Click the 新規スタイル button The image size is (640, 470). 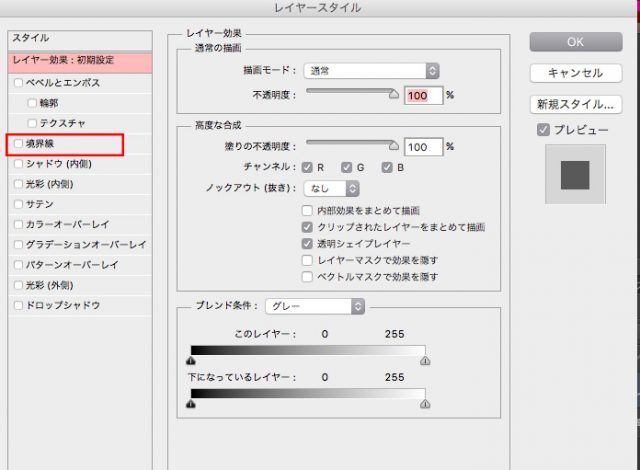point(575,104)
